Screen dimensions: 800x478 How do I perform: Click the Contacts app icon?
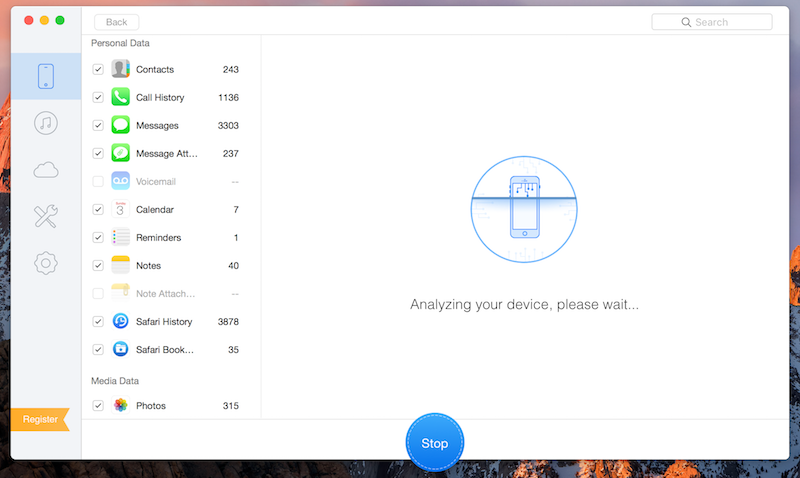[121, 69]
